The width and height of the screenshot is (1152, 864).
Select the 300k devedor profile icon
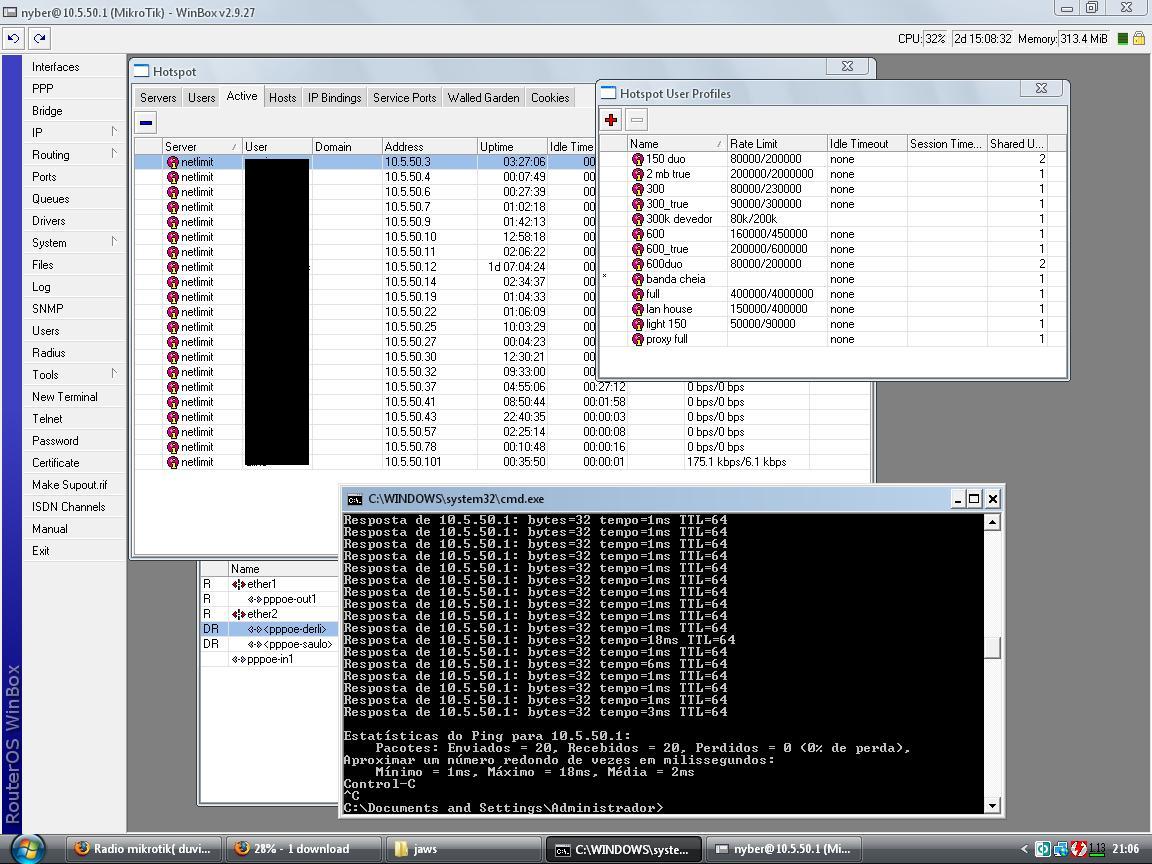point(637,219)
